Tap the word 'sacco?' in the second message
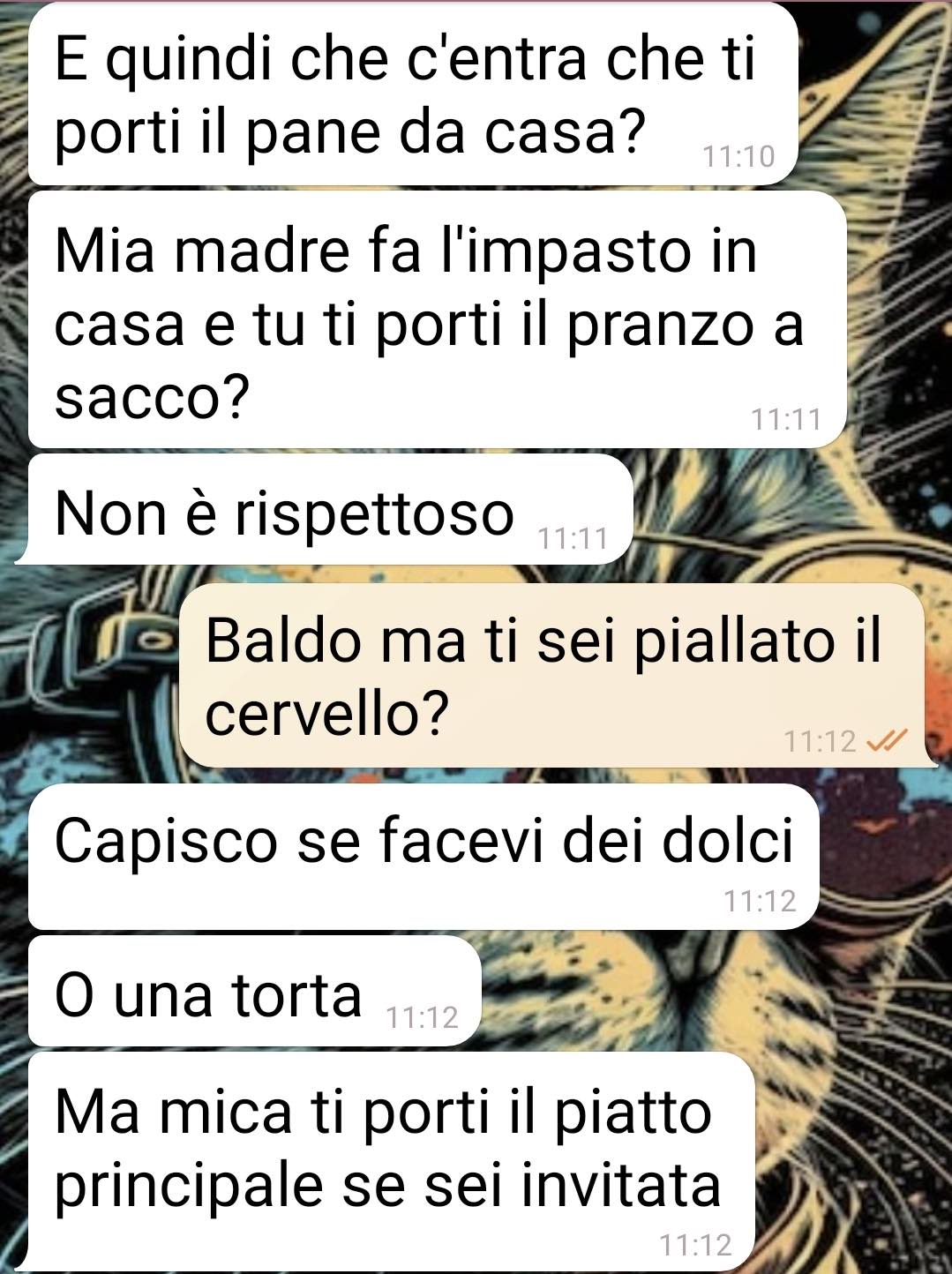 click(x=153, y=398)
